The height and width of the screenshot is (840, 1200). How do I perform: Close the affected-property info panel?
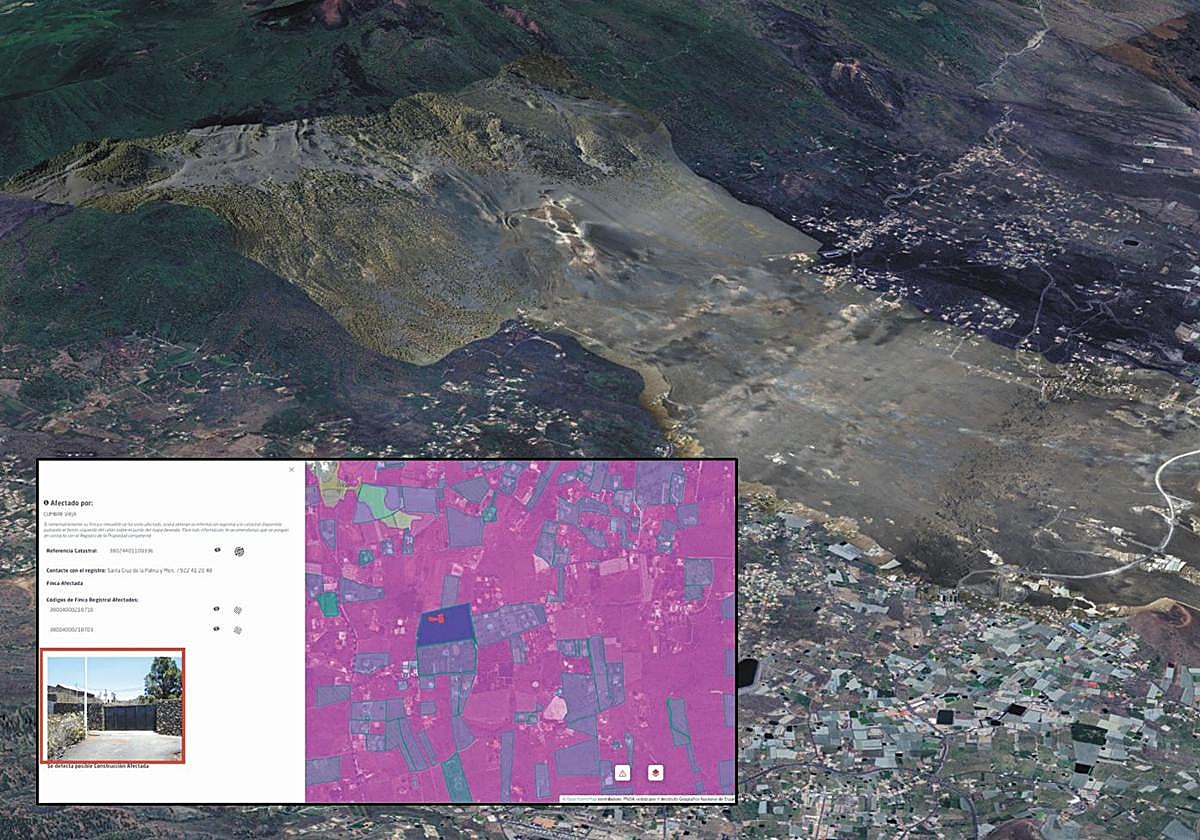(292, 469)
